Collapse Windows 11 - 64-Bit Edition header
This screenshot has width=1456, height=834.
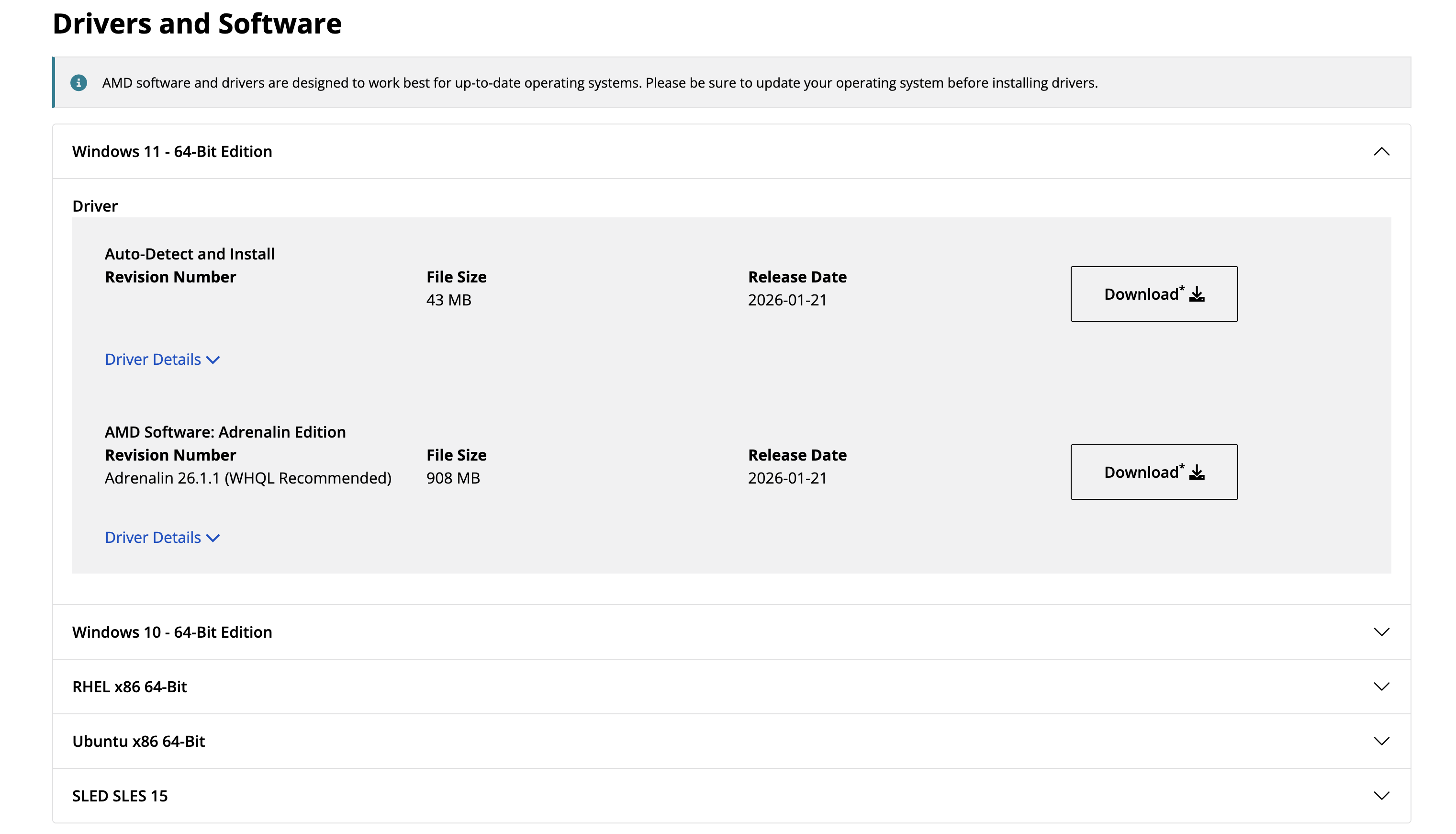pos(172,152)
